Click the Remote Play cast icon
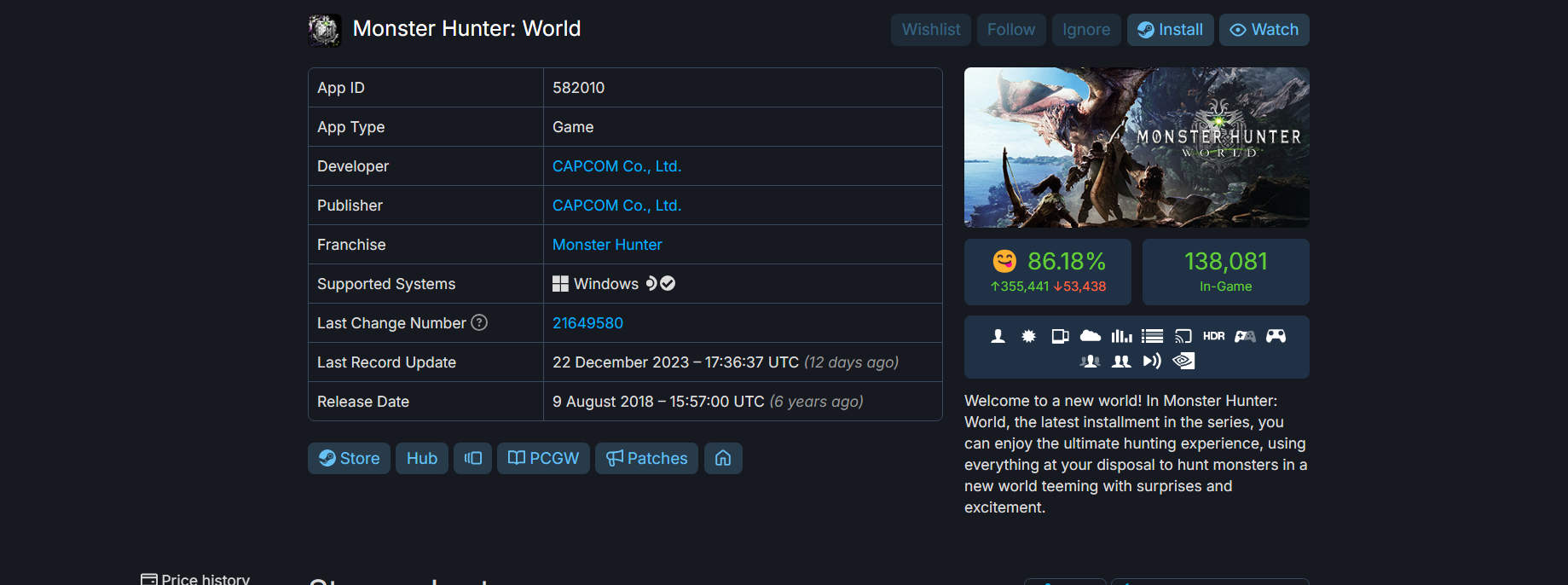This screenshot has height=585, width=1568. coord(1183,336)
